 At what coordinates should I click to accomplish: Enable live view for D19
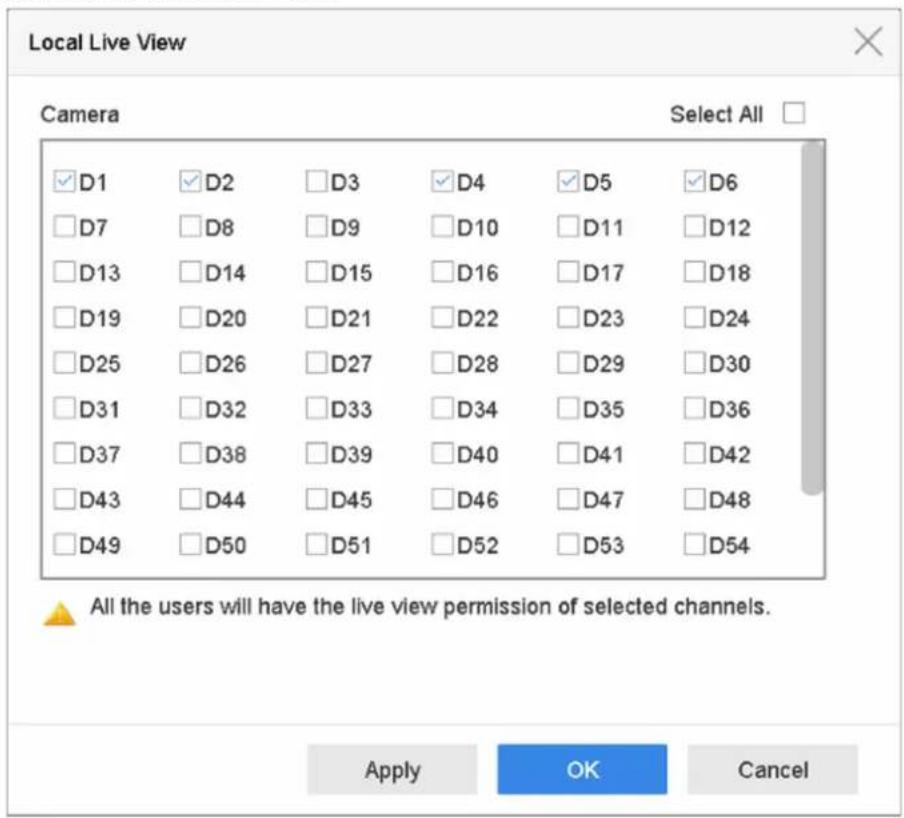(x=64, y=317)
